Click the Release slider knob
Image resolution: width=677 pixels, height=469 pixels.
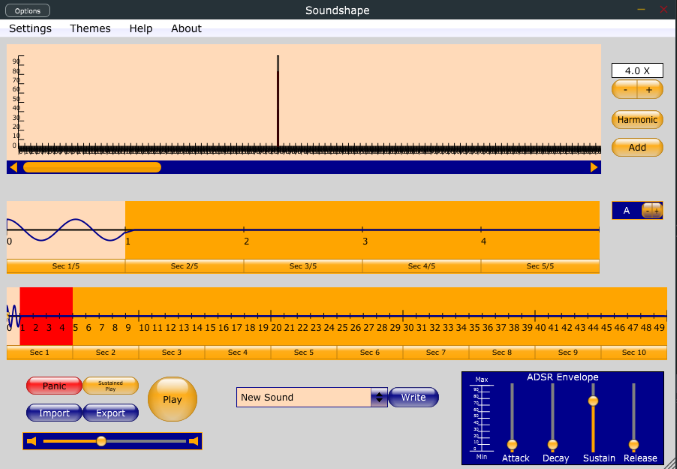coord(633,444)
